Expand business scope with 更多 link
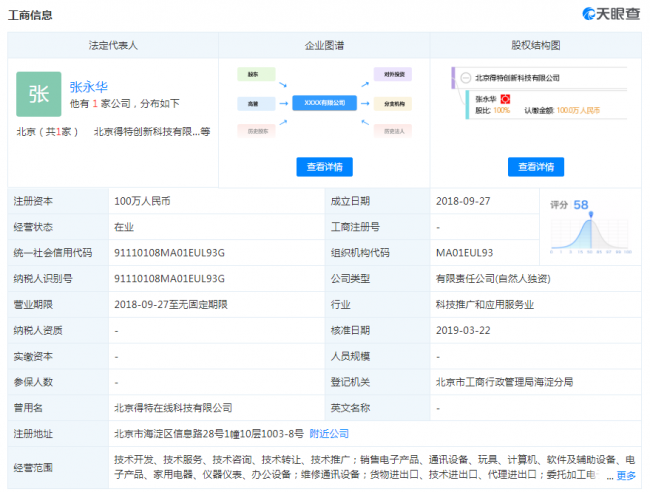The height and width of the screenshot is (492, 650). (626, 475)
